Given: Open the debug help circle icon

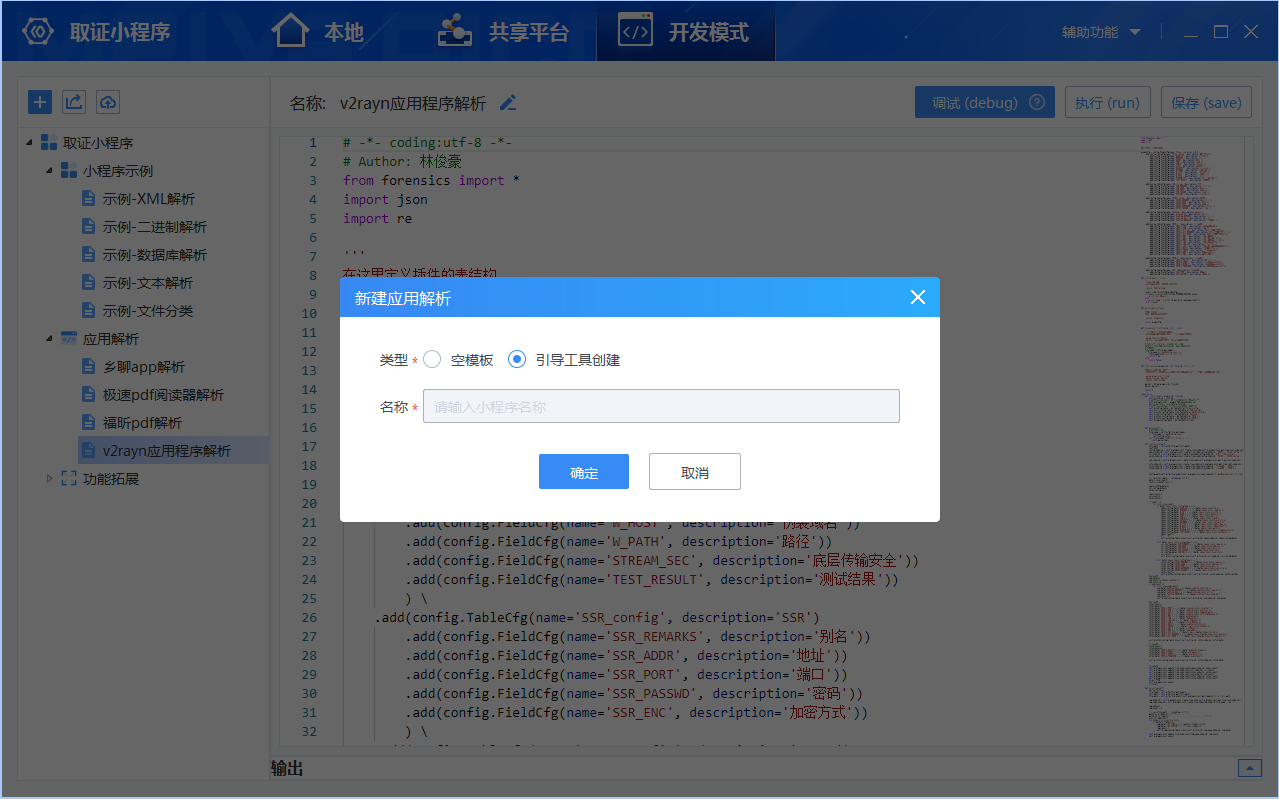Looking at the screenshot, I should click(x=1037, y=101).
